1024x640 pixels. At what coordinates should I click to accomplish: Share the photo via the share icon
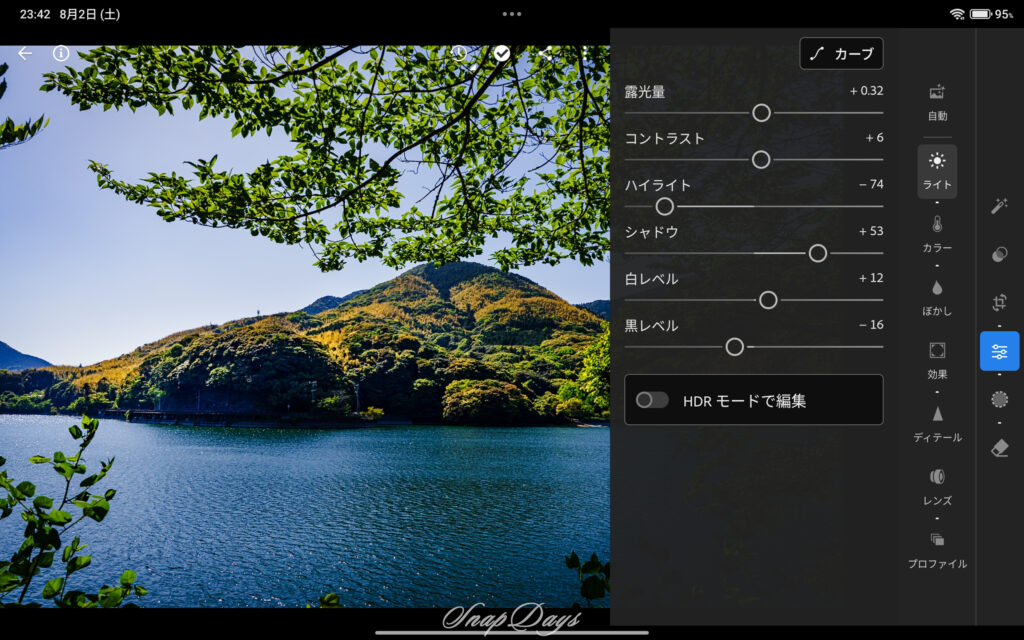[x=545, y=52]
